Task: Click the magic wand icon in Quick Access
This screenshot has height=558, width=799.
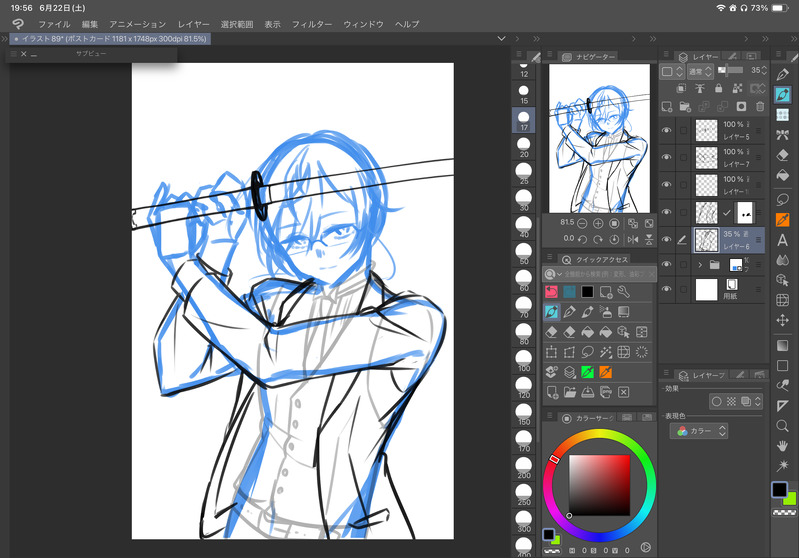Action: click(606, 352)
